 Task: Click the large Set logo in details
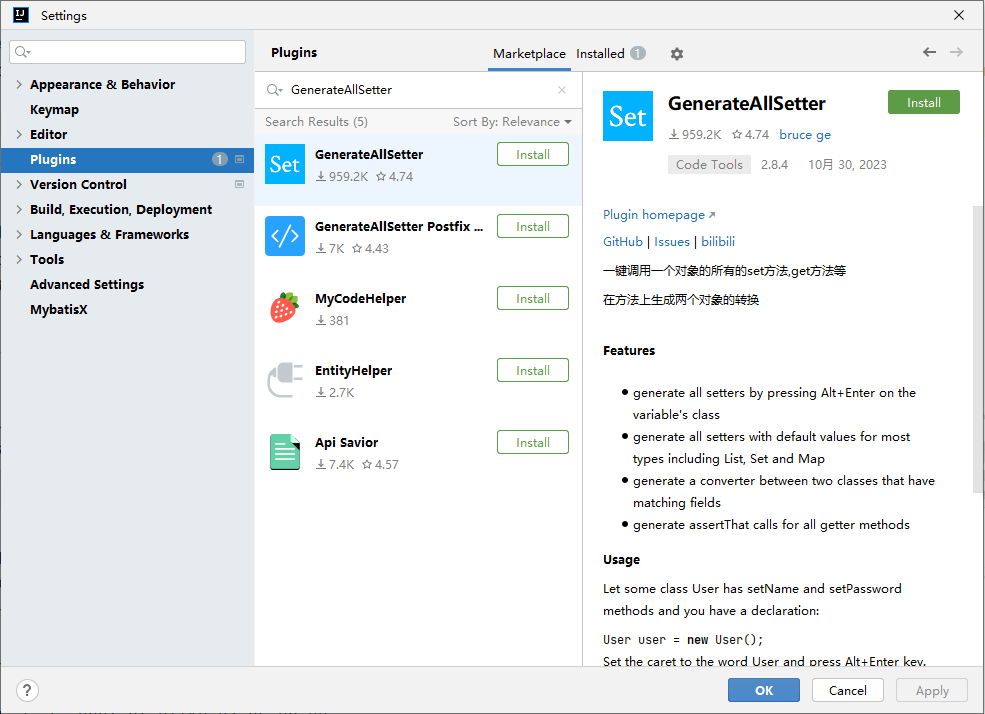tap(628, 116)
